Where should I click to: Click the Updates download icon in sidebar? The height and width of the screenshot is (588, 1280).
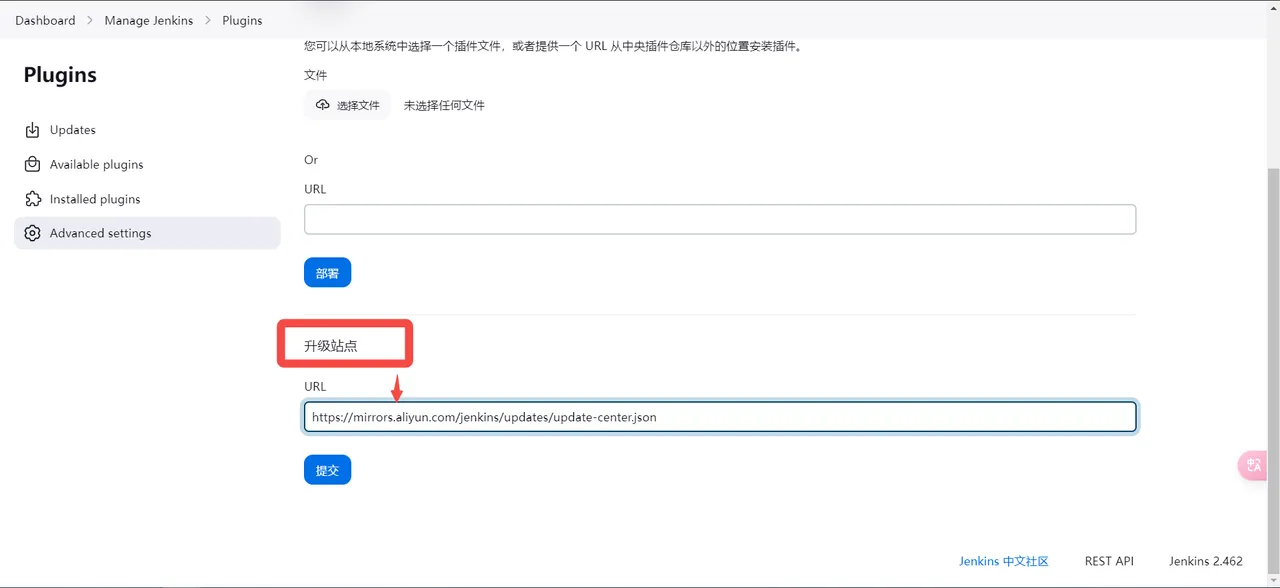pos(33,130)
